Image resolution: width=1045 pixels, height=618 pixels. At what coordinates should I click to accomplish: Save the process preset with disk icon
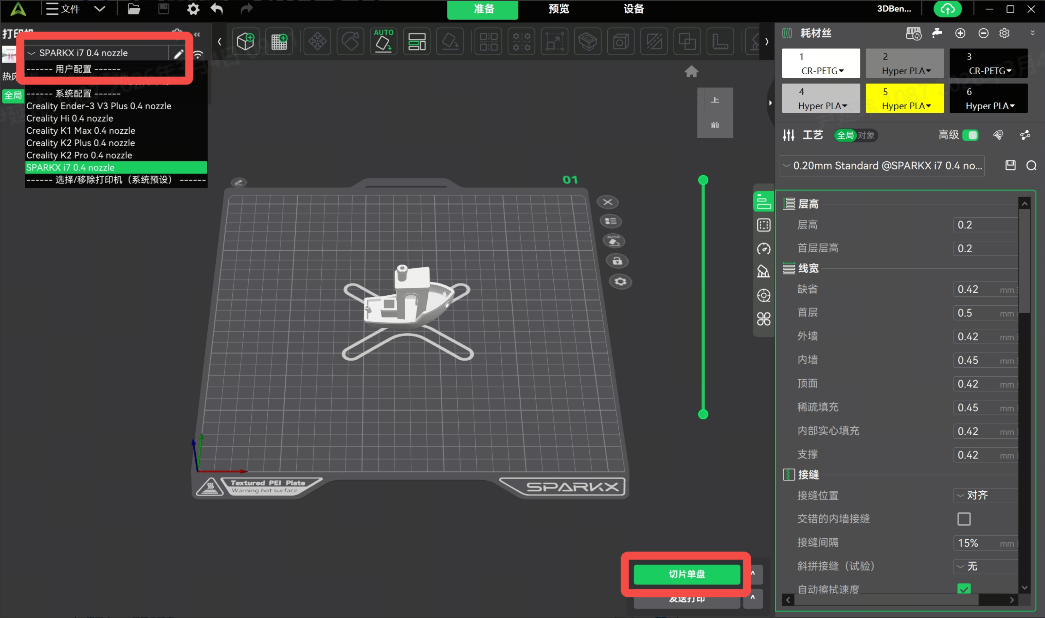(x=1010, y=165)
